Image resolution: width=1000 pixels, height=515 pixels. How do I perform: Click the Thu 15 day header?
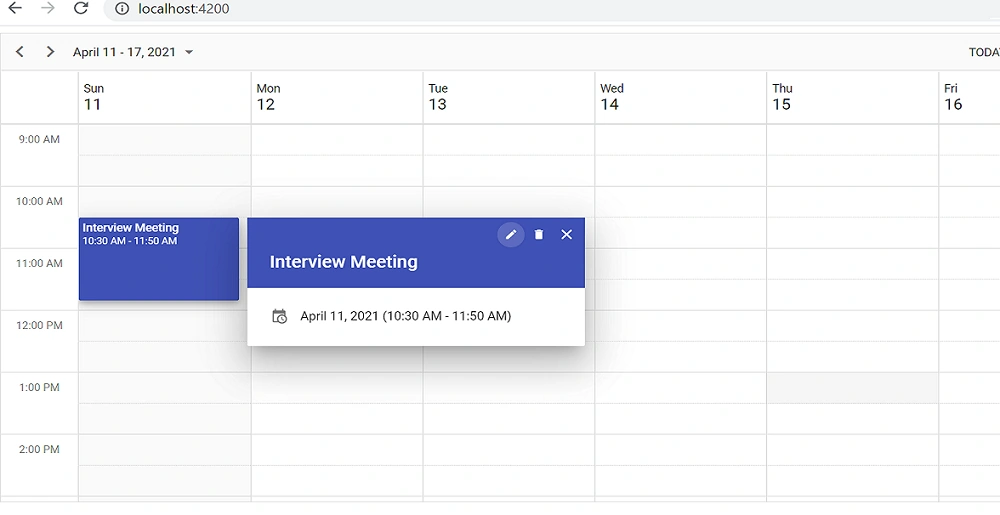(853, 97)
